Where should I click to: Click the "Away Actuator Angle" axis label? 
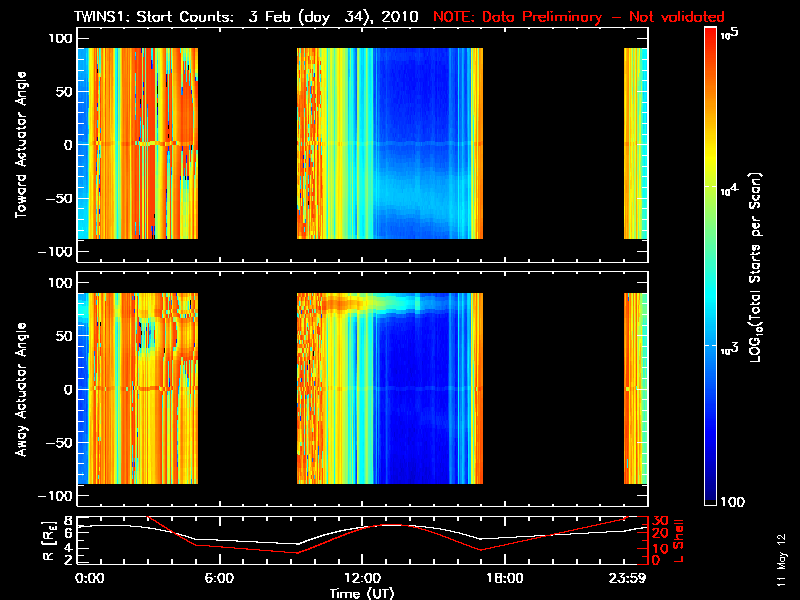(x=21, y=389)
